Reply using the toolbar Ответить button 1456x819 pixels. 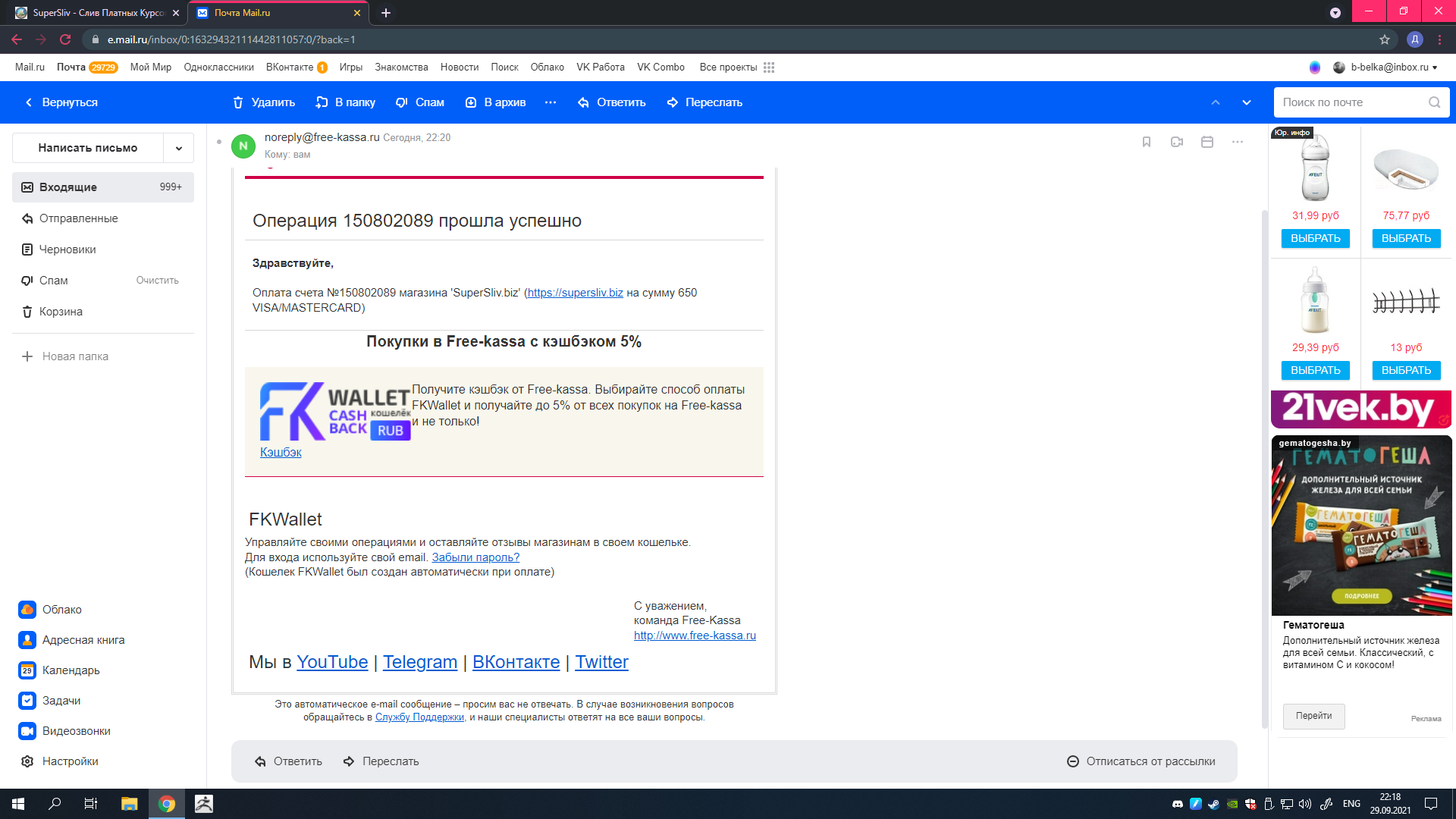(612, 102)
